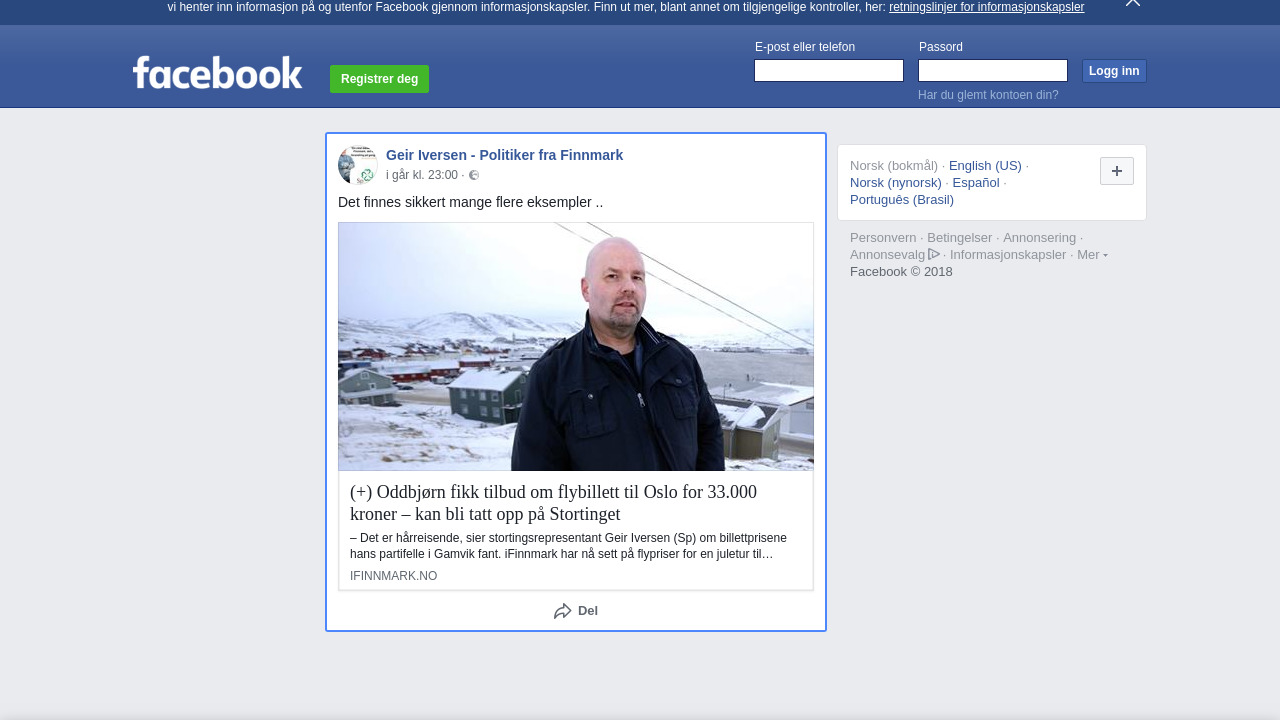Click the Registrer deg button
This screenshot has height=720, width=1280.
pos(379,79)
